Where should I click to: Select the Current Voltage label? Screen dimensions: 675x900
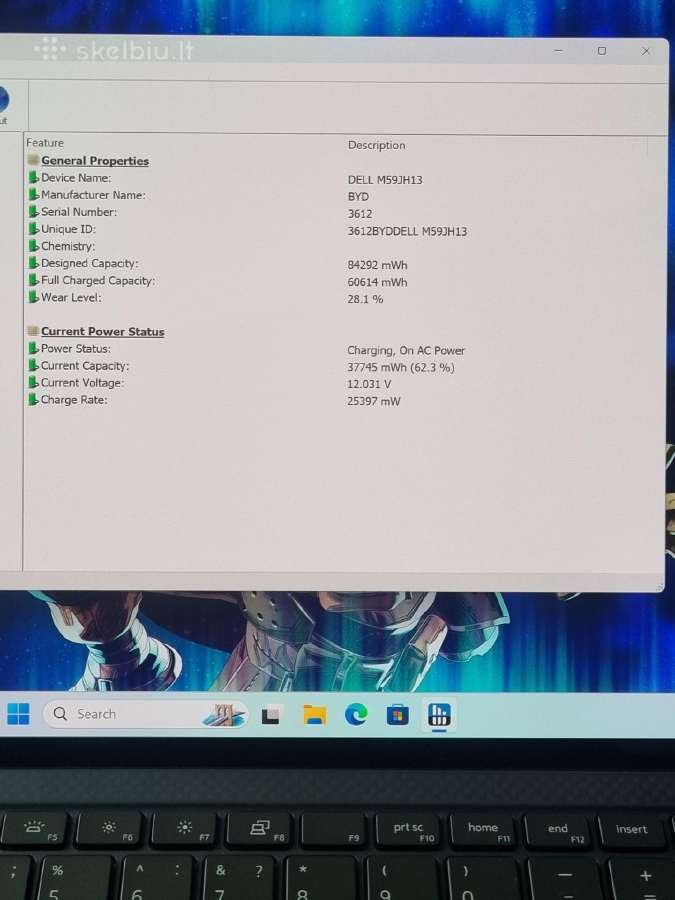click(x=82, y=382)
